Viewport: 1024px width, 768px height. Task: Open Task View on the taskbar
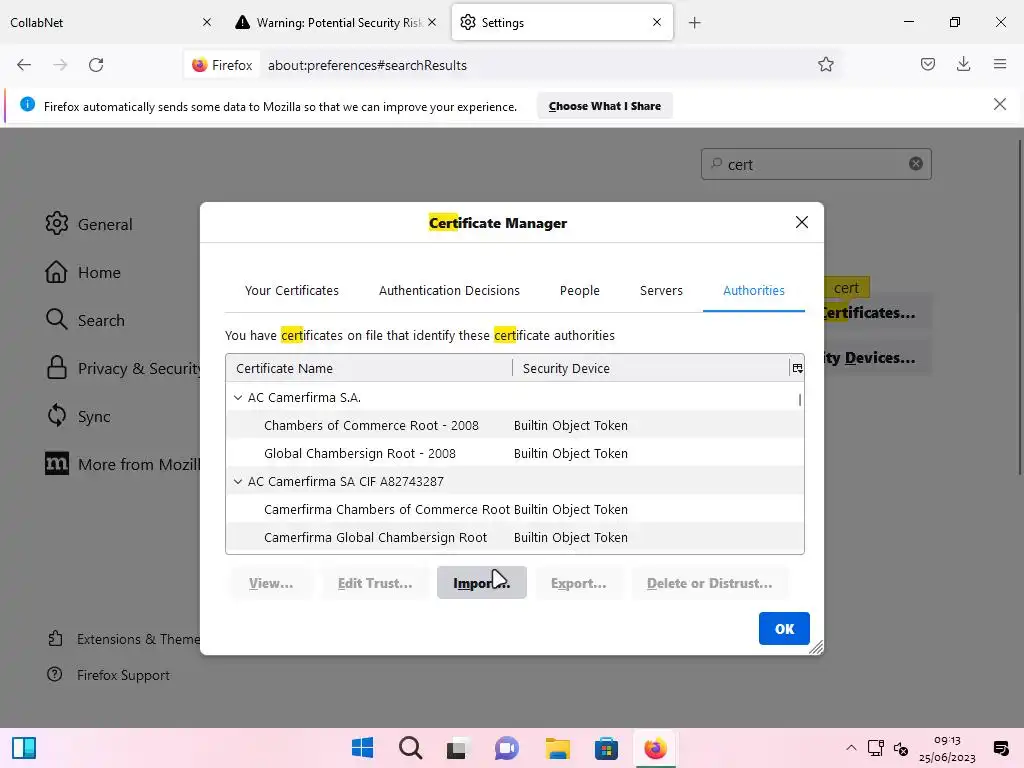point(458,748)
